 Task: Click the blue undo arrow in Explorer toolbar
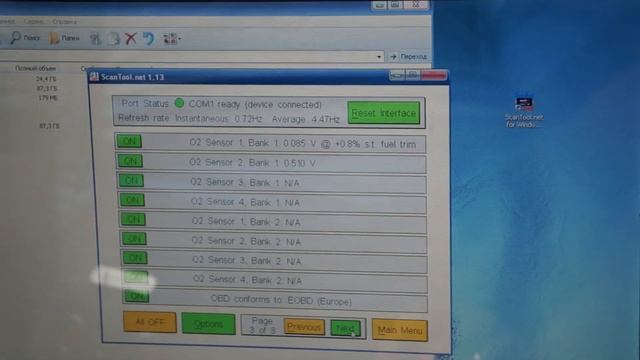point(149,39)
